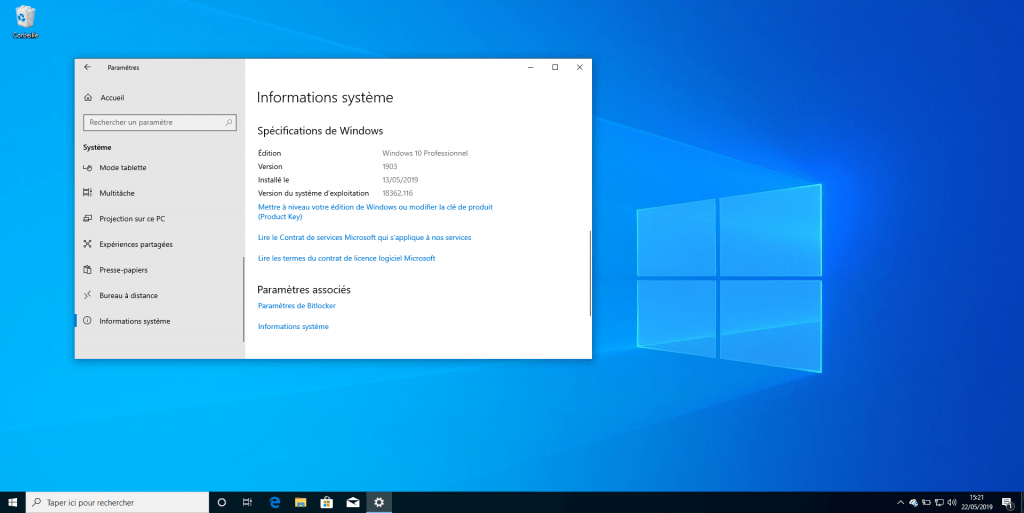1024x513 pixels.
Task: Click link to upgrade your Windows edition
Action: coord(375,211)
